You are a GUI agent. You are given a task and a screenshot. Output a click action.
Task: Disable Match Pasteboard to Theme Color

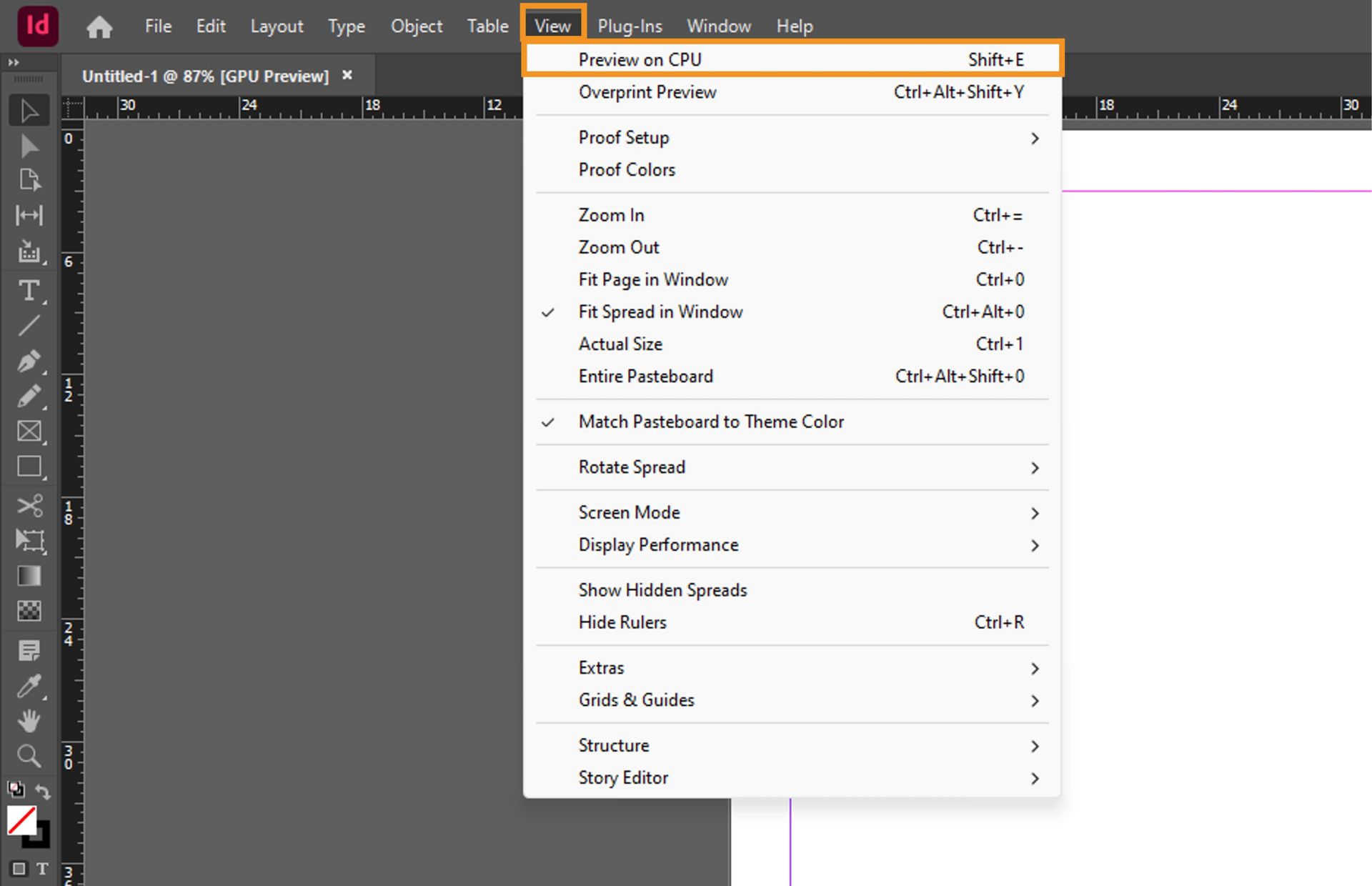click(x=710, y=422)
